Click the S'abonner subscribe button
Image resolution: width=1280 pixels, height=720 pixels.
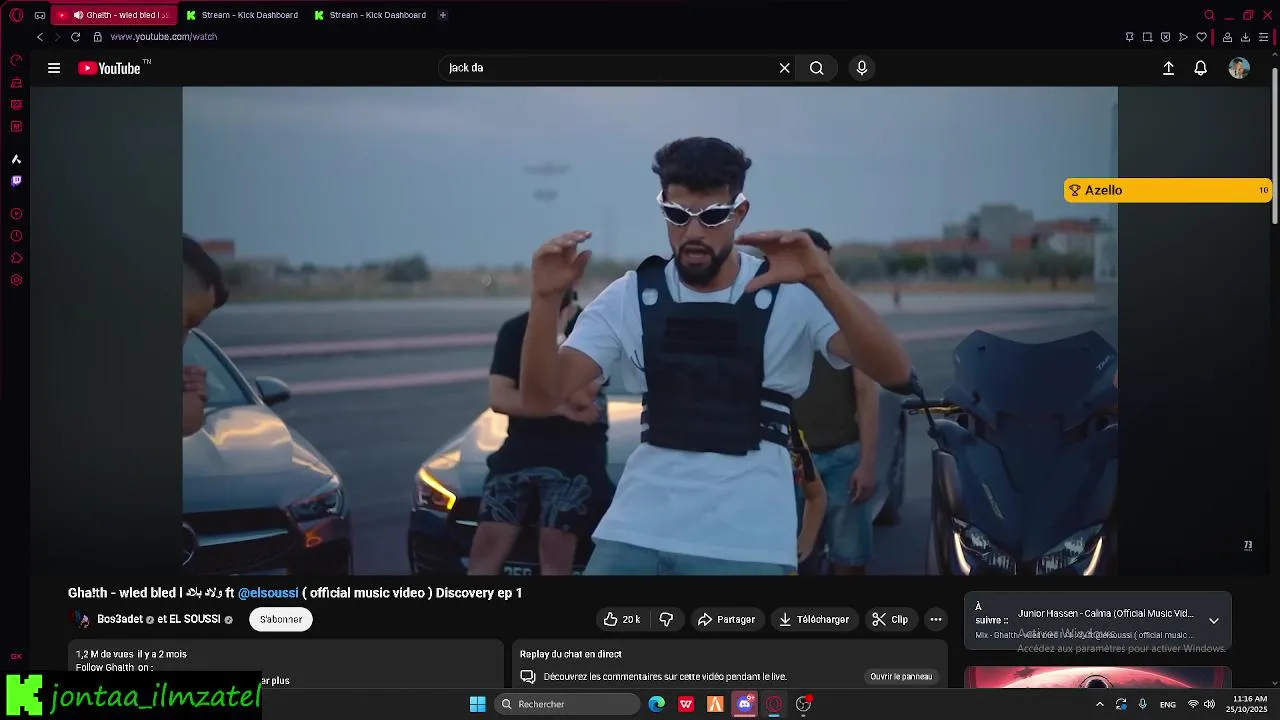pyautogui.click(x=281, y=620)
